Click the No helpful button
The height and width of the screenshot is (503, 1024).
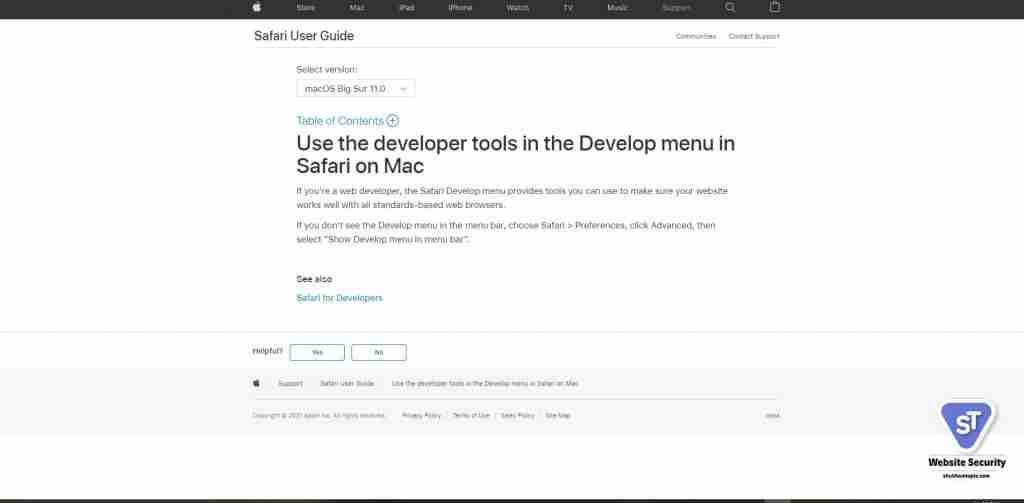click(379, 352)
